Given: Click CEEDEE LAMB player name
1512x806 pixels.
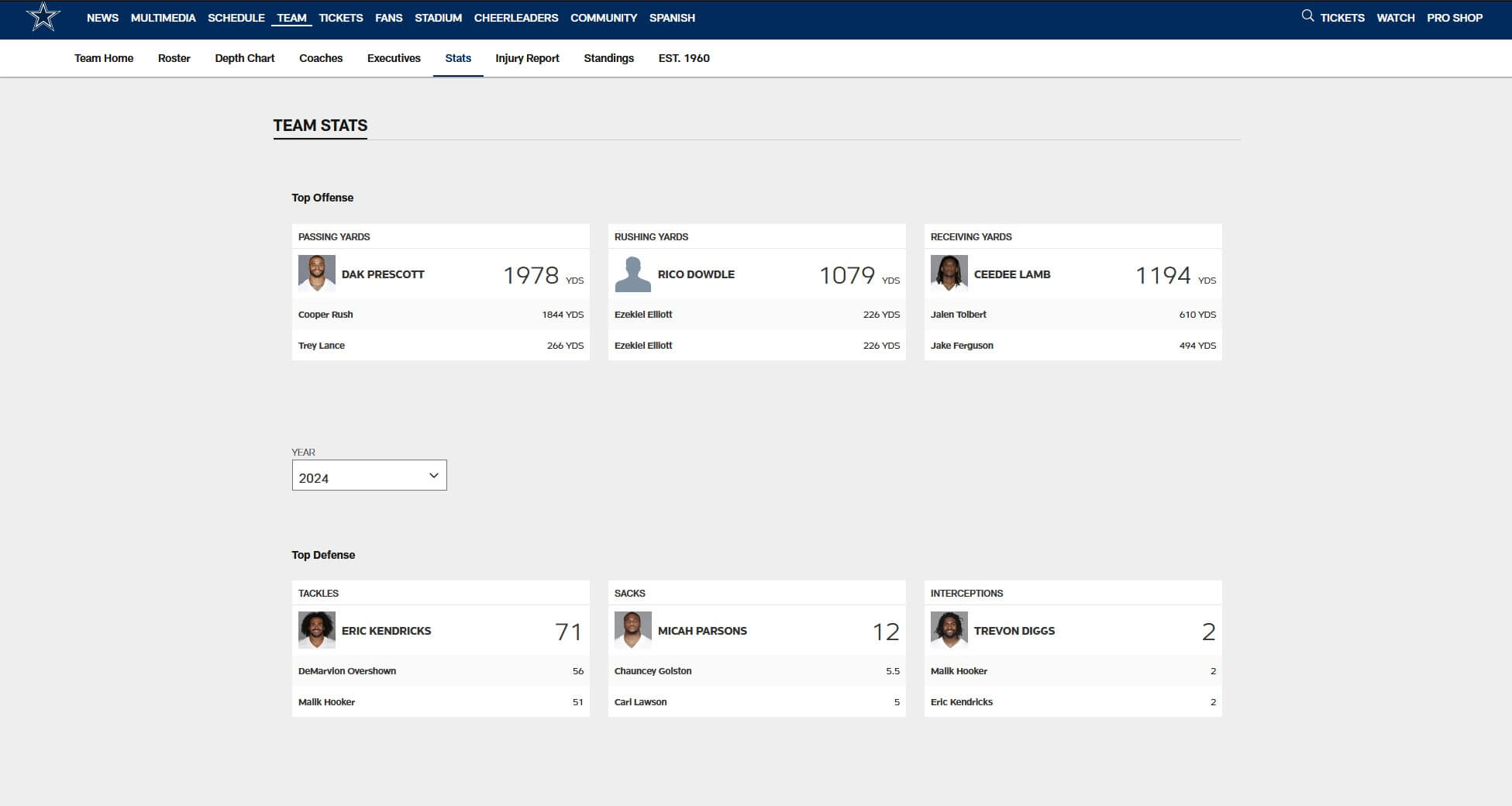Looking at the screenshot, I should click(x=1012, y=274).
